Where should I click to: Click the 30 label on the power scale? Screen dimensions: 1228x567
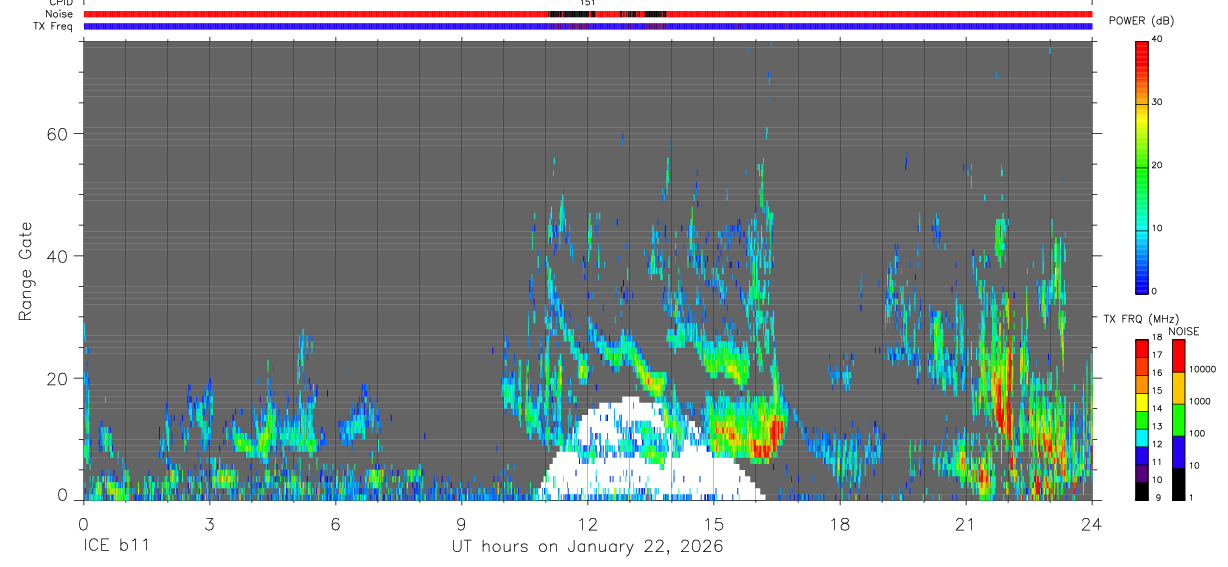coord(1157,102)
